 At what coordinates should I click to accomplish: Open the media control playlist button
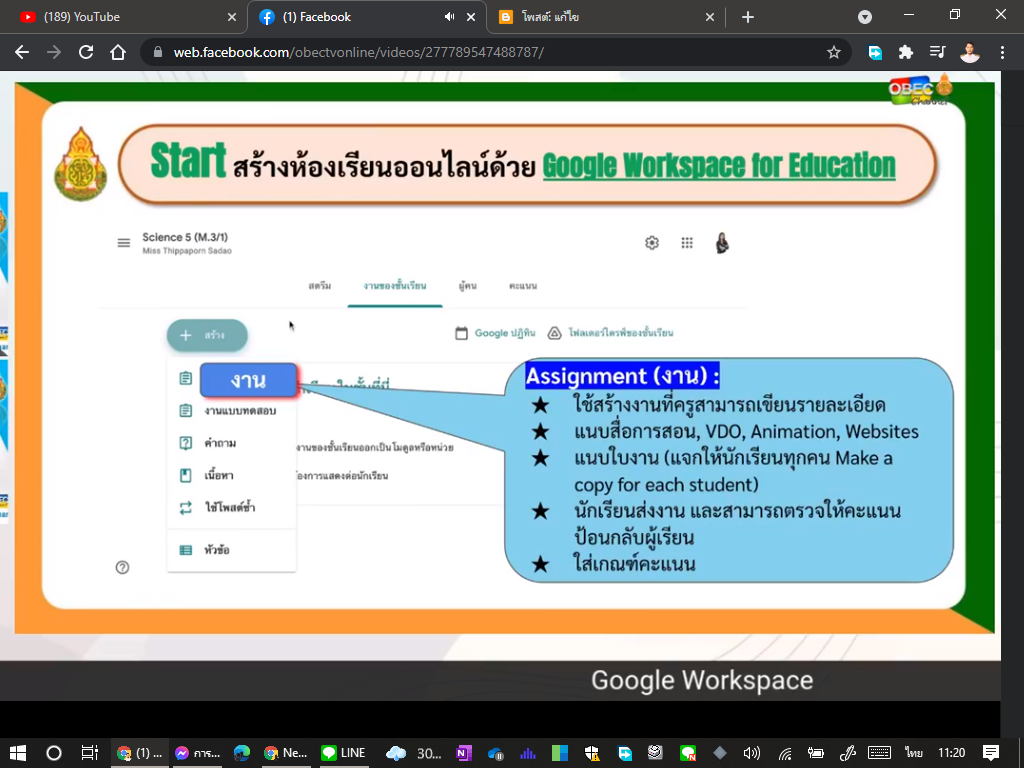tap(938, 52)
